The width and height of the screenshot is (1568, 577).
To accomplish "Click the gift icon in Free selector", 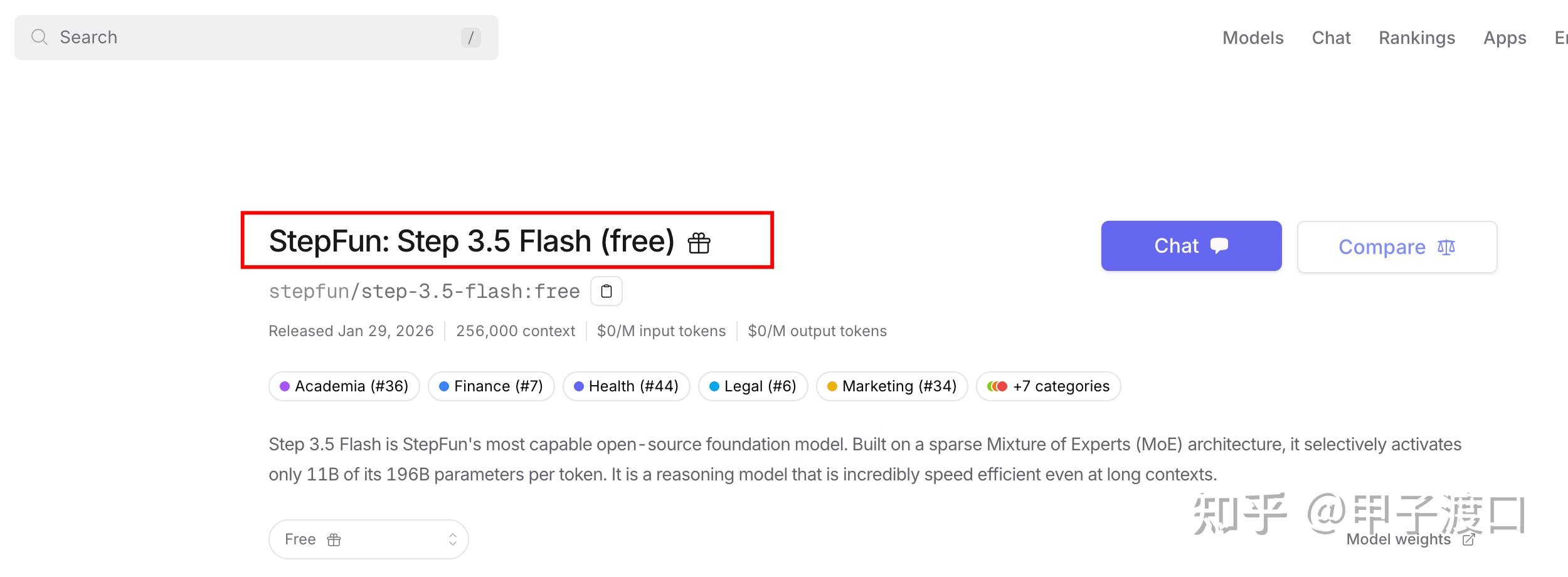I will 334,540.
